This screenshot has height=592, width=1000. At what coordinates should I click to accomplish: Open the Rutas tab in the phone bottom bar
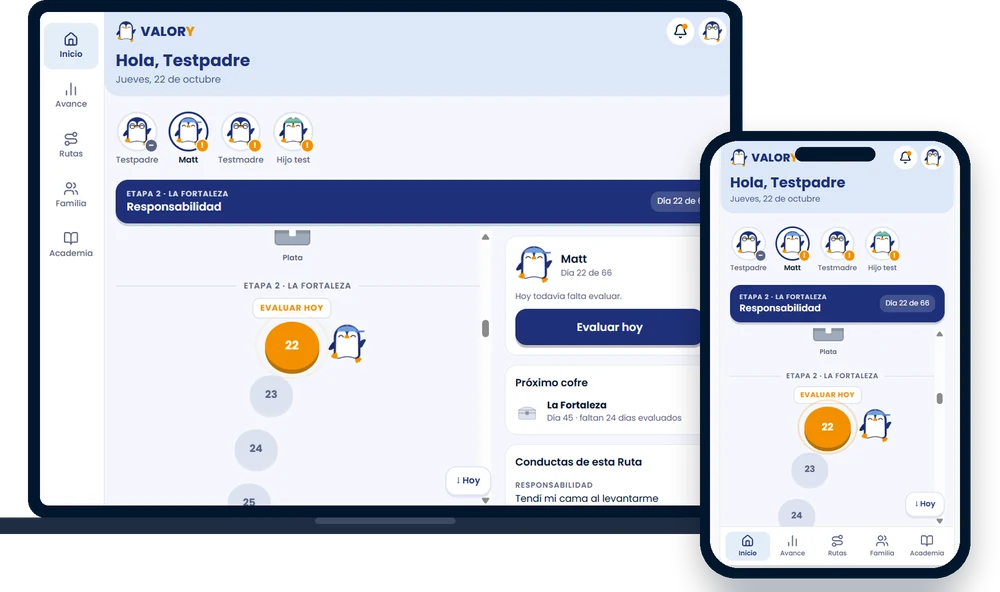pos(837,545)
